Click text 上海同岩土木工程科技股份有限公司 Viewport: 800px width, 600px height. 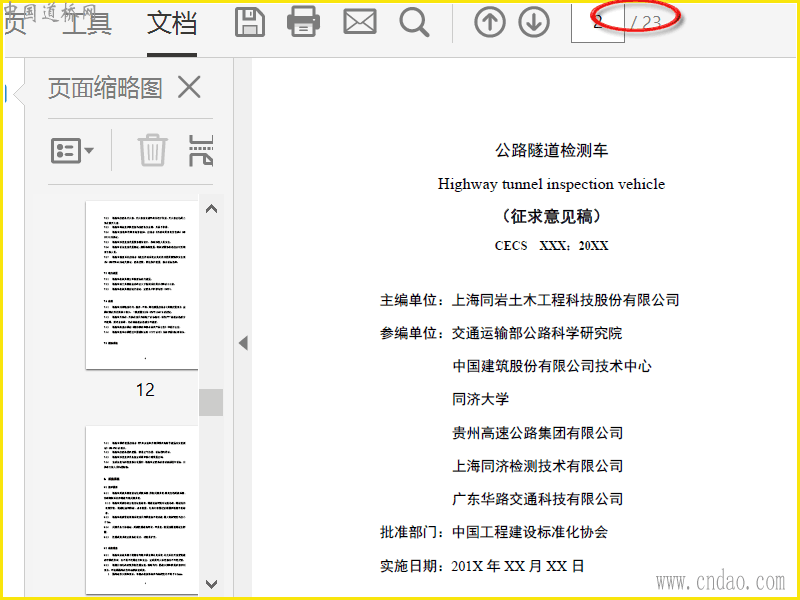coord(566,300)
